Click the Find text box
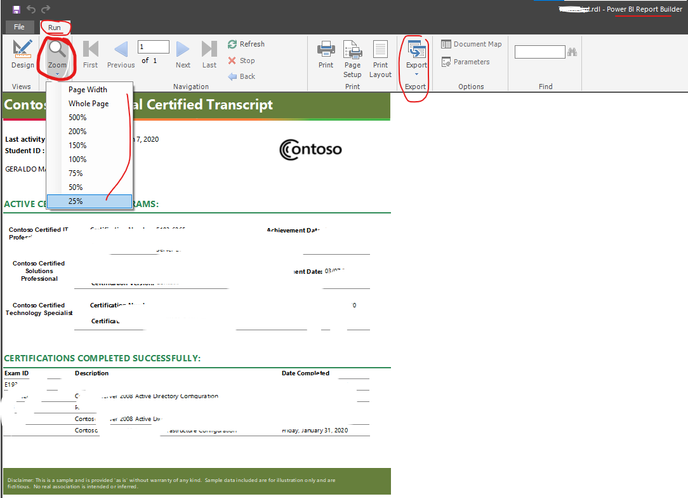688x498 pixels. pyautogui.click(x=540, y=52)
